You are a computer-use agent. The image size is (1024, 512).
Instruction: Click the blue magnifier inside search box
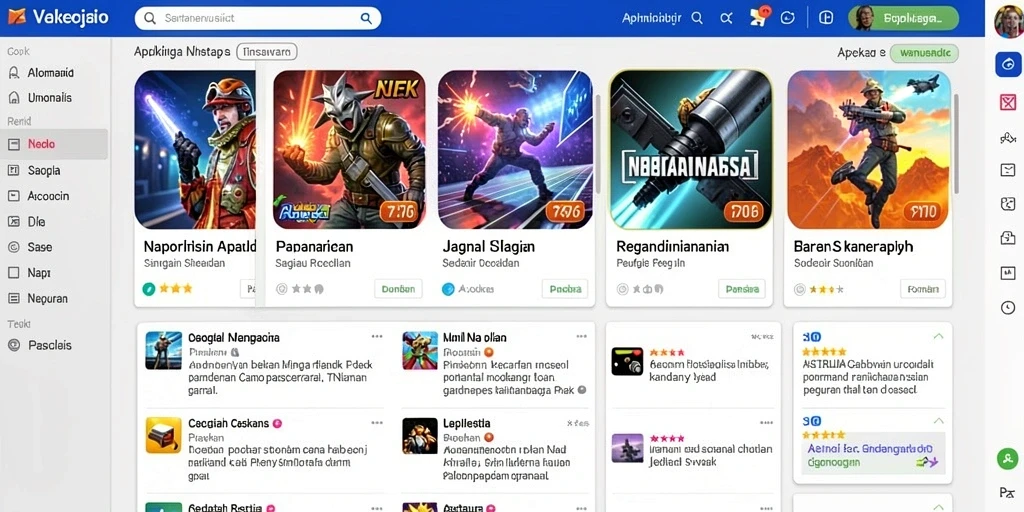coord(366,18)
